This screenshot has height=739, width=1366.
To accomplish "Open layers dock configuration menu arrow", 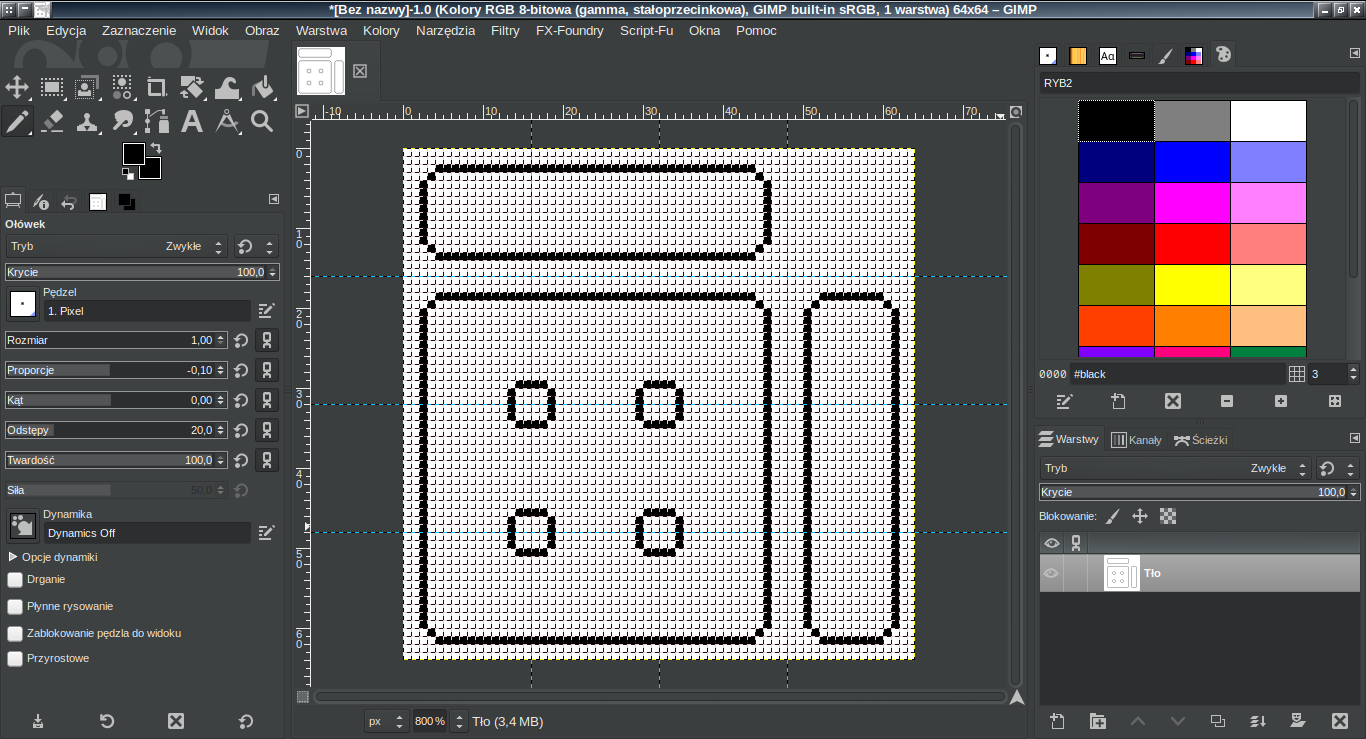I will point(1355,438).
